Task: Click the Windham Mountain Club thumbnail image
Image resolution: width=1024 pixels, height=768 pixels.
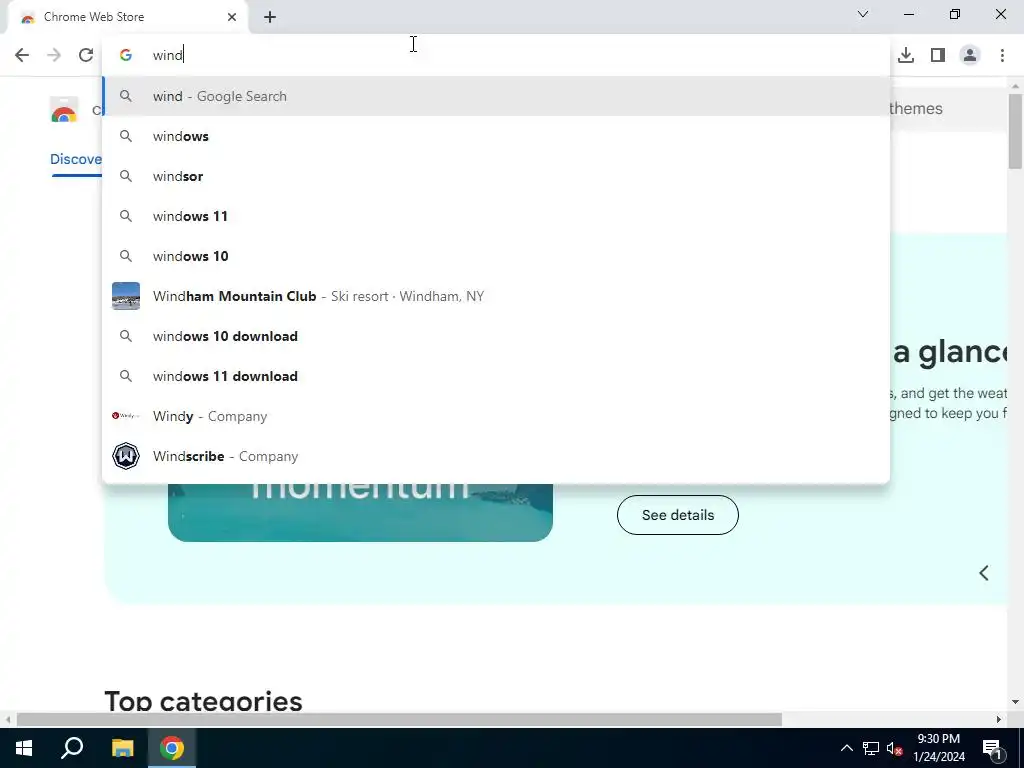Action: (125, 296)
